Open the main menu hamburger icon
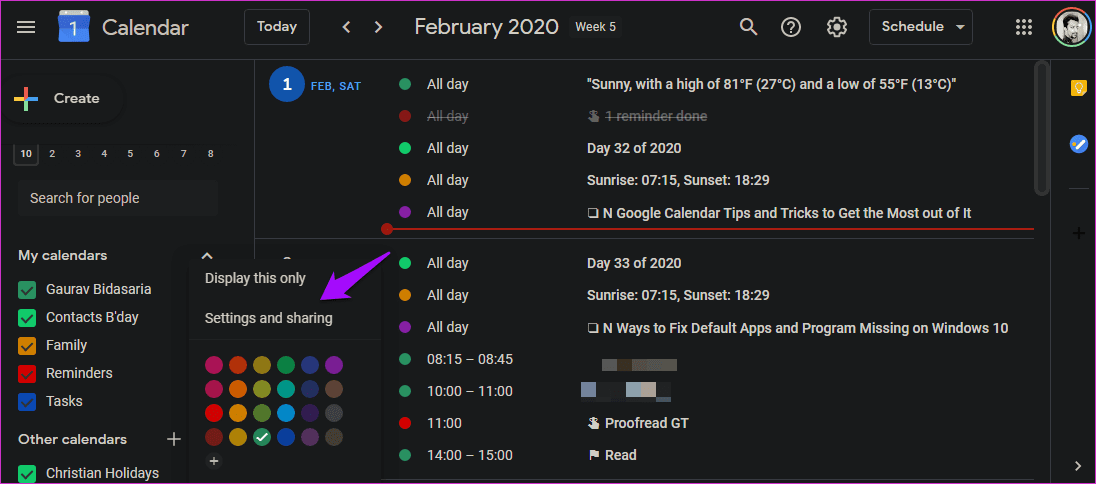 click(26, 27)
